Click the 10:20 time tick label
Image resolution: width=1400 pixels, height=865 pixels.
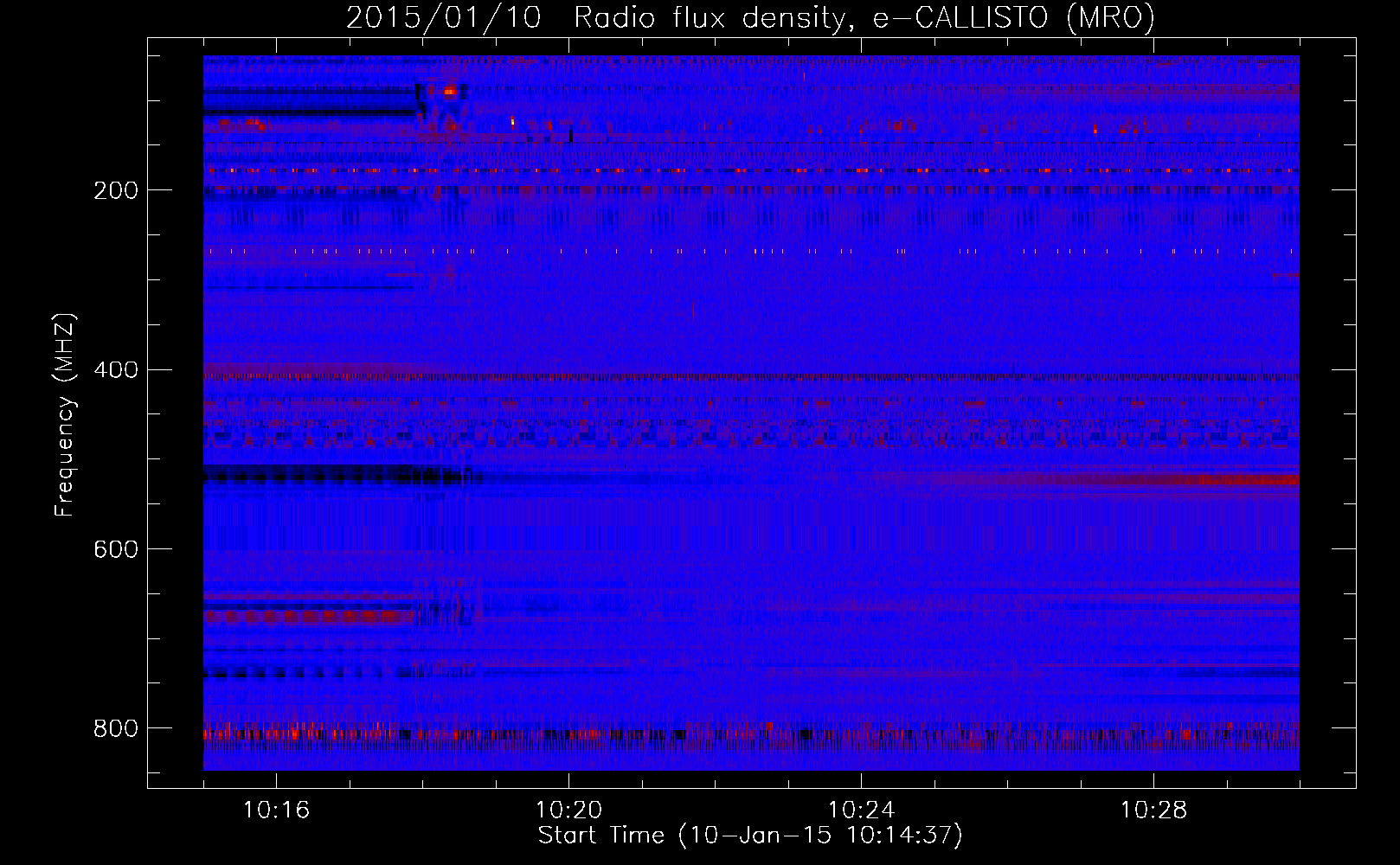[569, 811]
